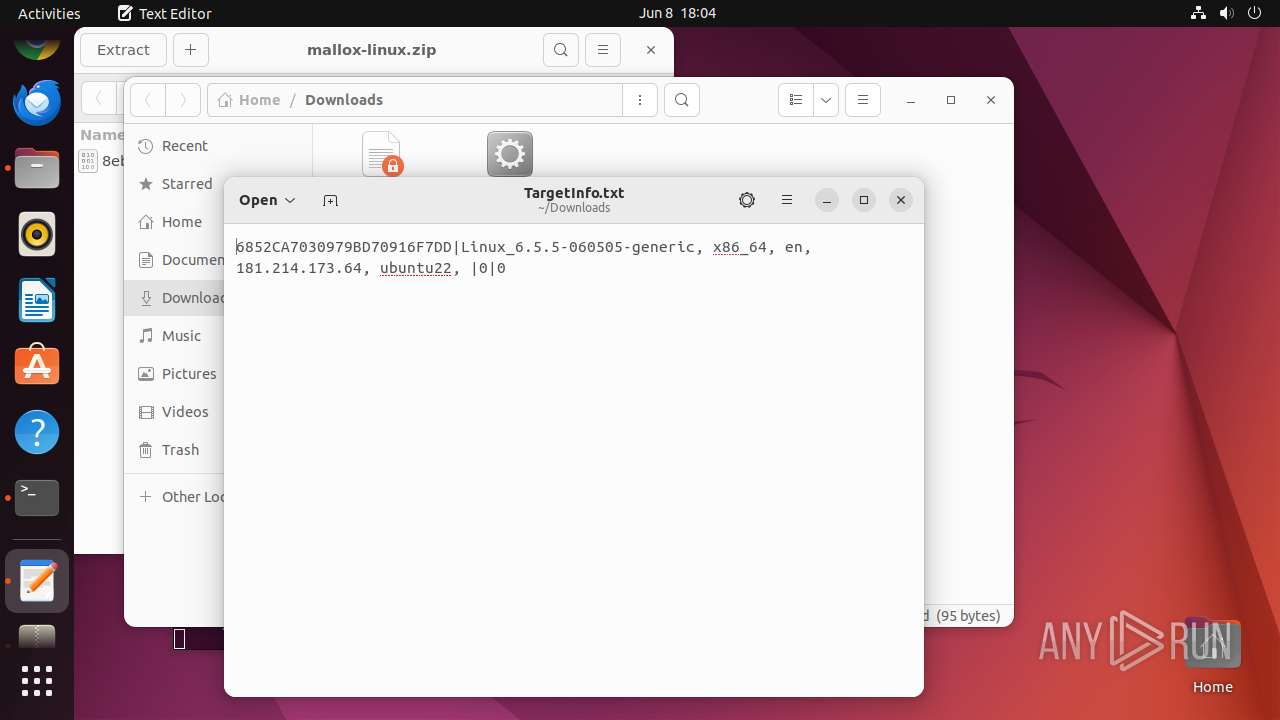Open the Home desktop folder icon
Viewport: 1280px width, 720px height.
click(x=1212, y=655)
